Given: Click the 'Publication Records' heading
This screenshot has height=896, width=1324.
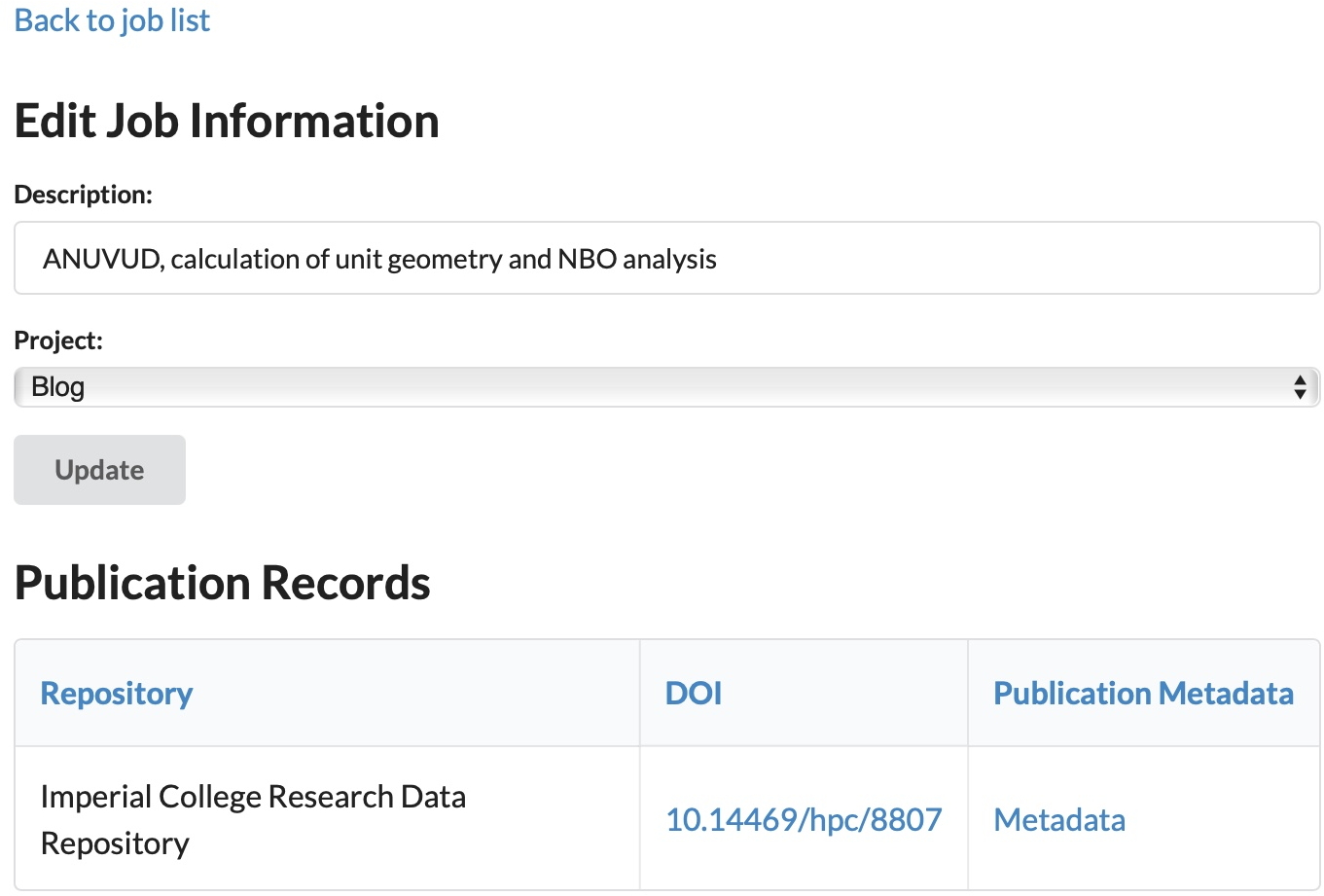Looking at the screenshot, I should pyautogui.click(x=222, y=584).
